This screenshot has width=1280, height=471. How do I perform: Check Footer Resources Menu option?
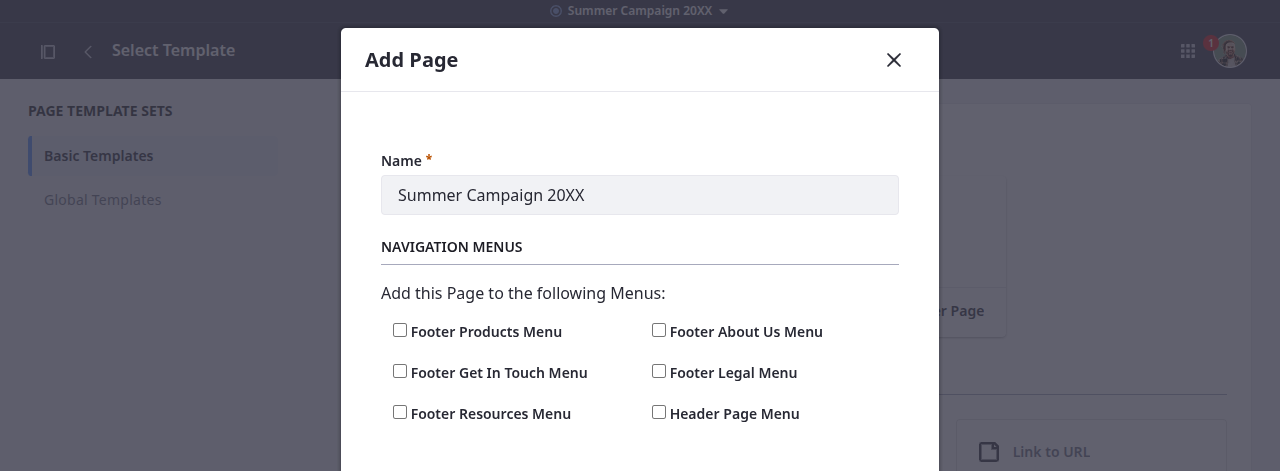tap(400, 412)
